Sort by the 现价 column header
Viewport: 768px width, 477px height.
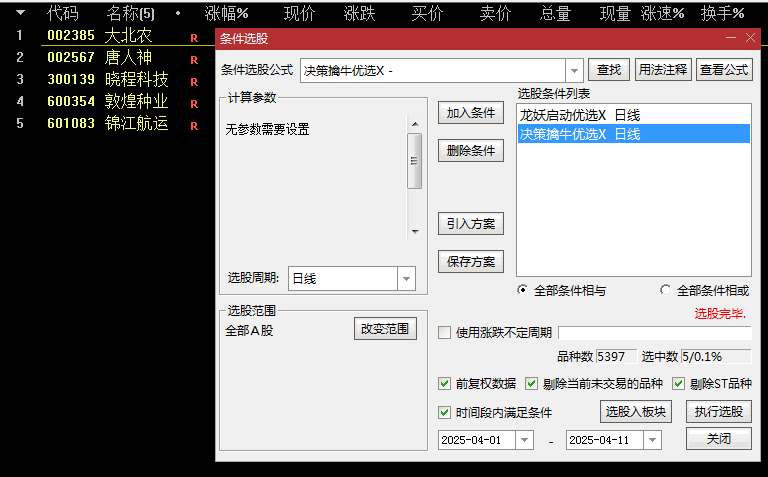pyautogui.click(x=299, y=13)
